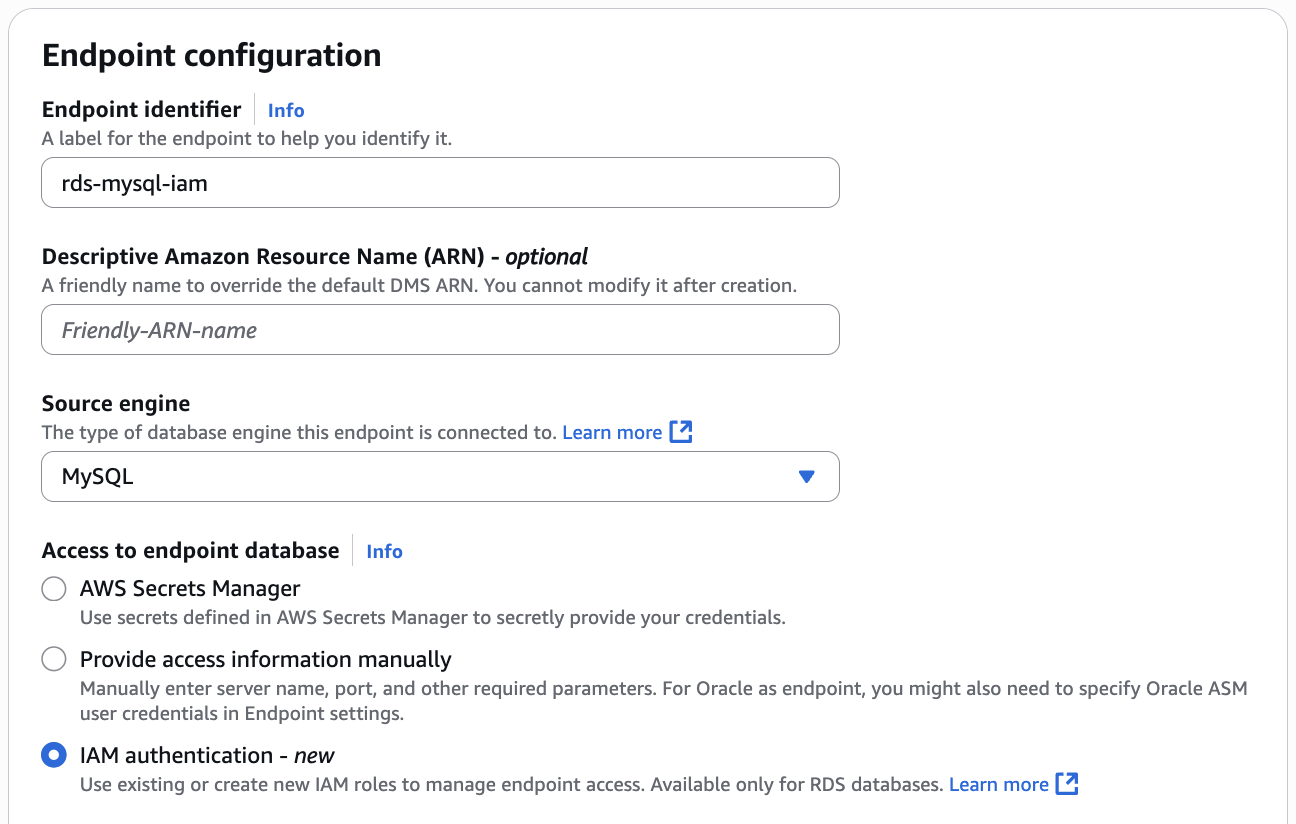Click the "AWS Secrets Manager" option label
This screenshot has height=824, width=1296.
coord(190,588)
